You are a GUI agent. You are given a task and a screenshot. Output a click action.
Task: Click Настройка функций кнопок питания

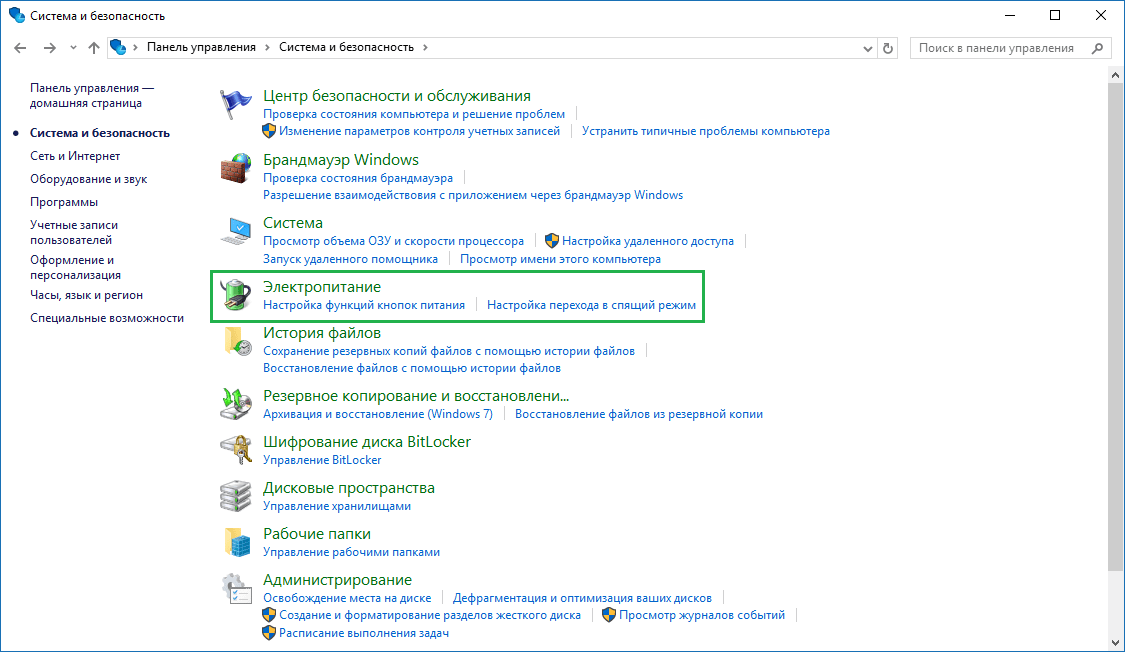coord(364,305)
